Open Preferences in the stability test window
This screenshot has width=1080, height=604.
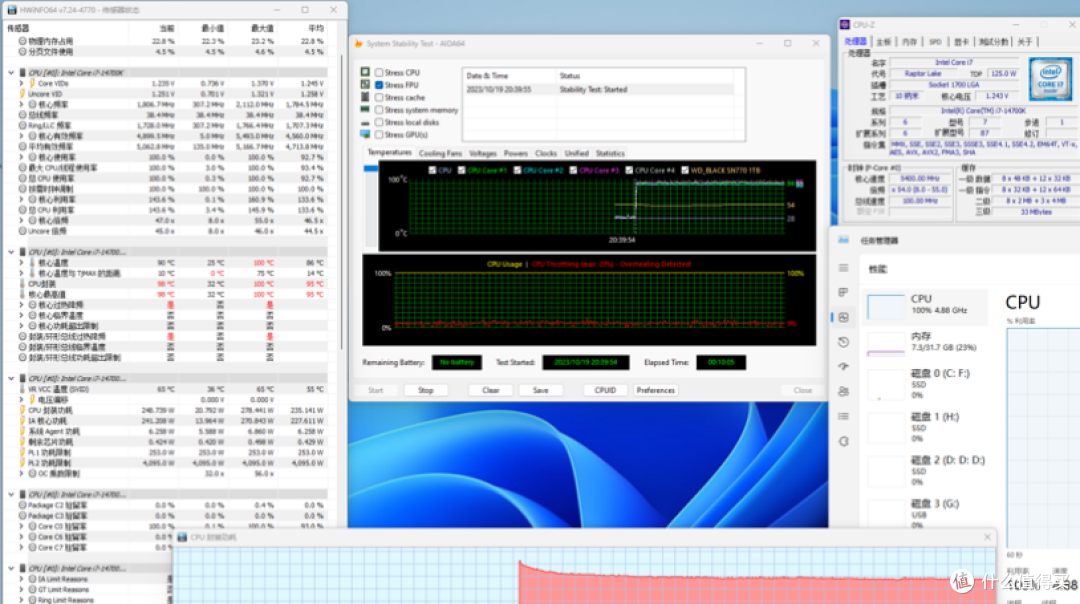pos(655,390)
